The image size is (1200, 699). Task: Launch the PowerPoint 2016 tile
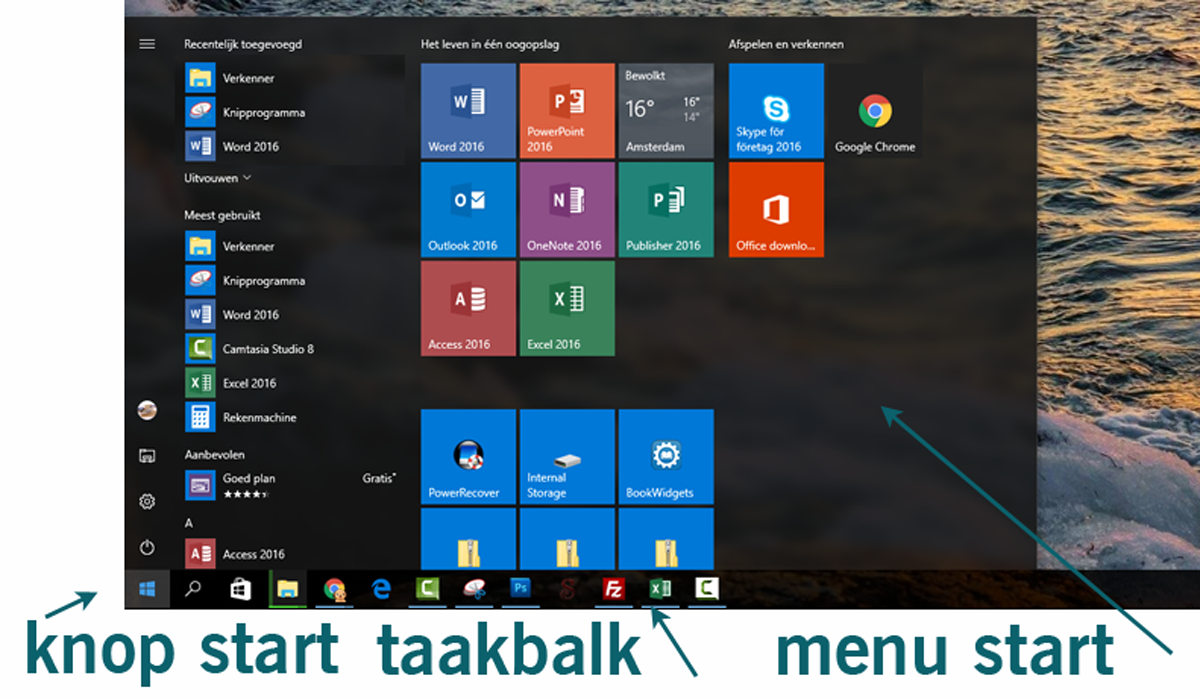567,110
